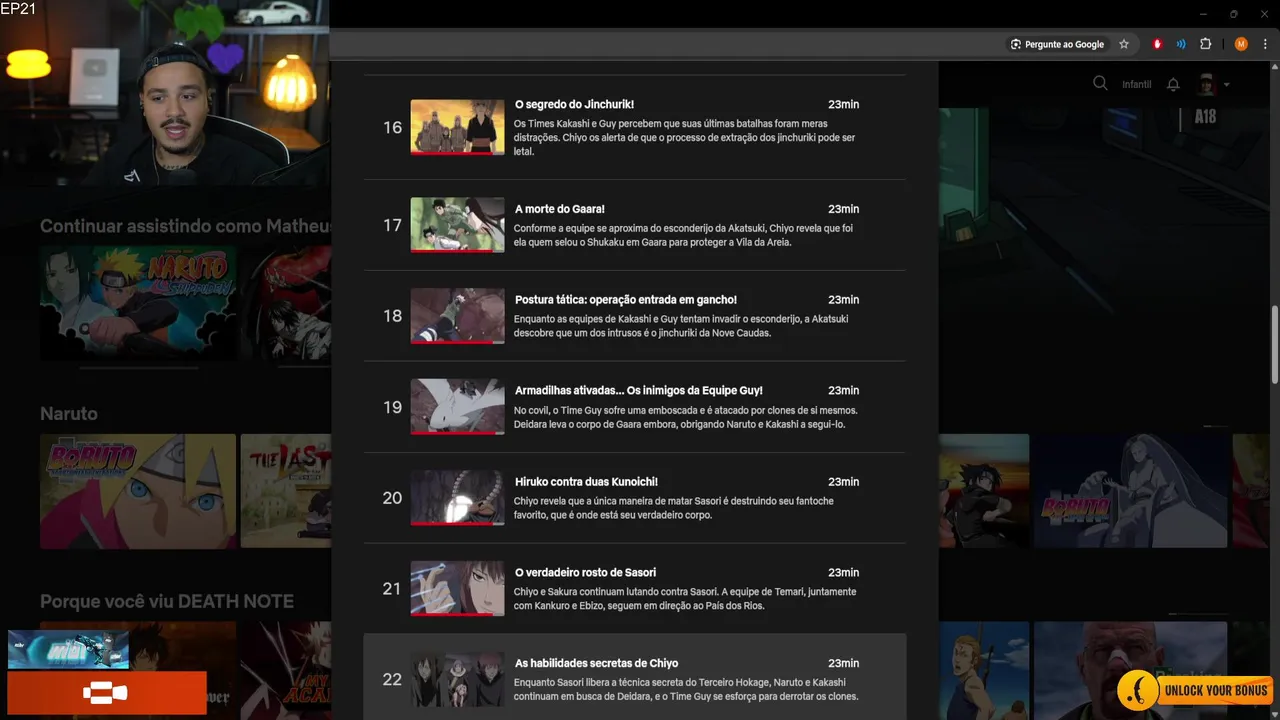Screen dimensions: 1280x720
Task: Click episode number 17
Action: (x=392, y=225)
